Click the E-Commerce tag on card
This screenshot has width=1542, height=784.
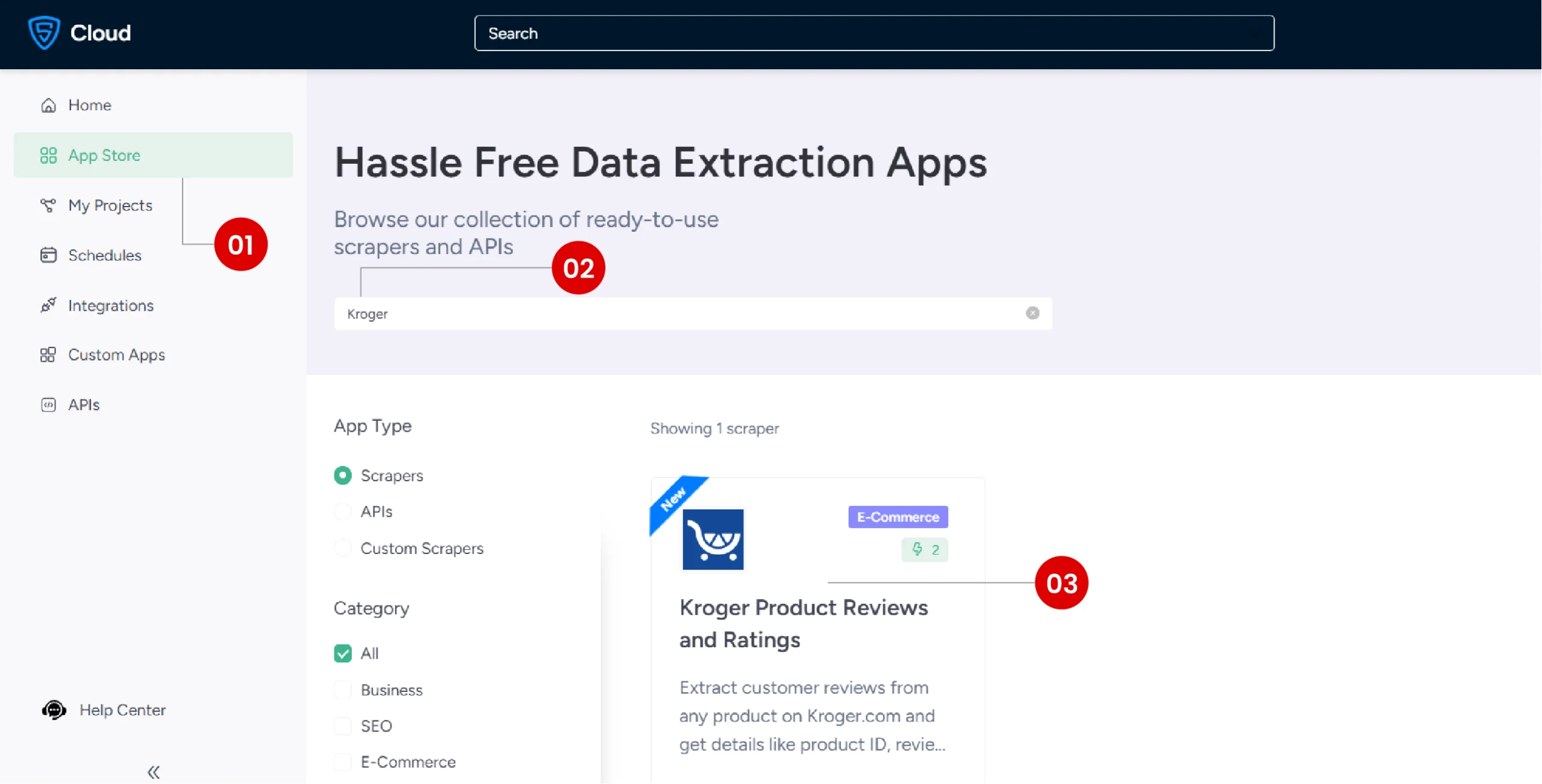(x=897, y=517)
